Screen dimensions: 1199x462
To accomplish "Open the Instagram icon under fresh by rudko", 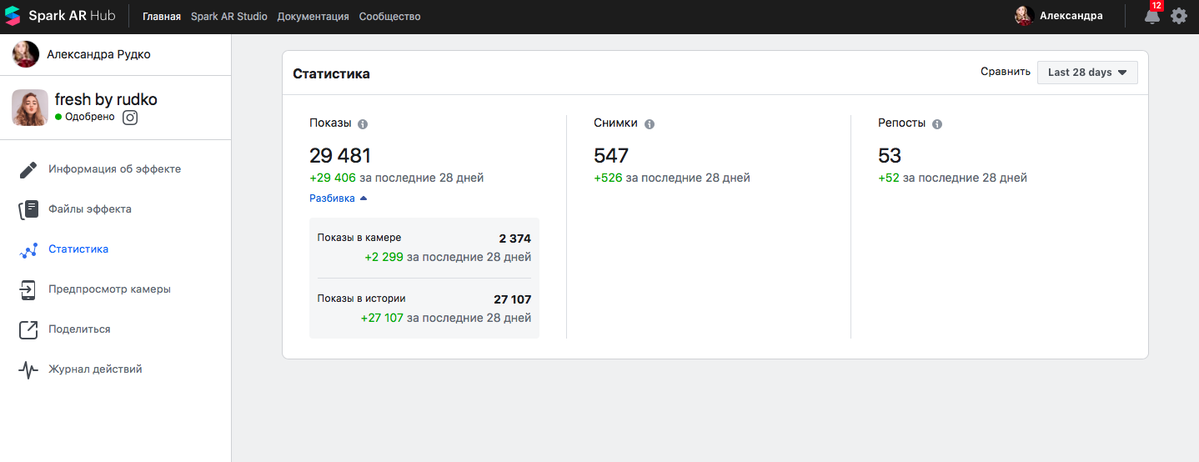I will [131, 118].
